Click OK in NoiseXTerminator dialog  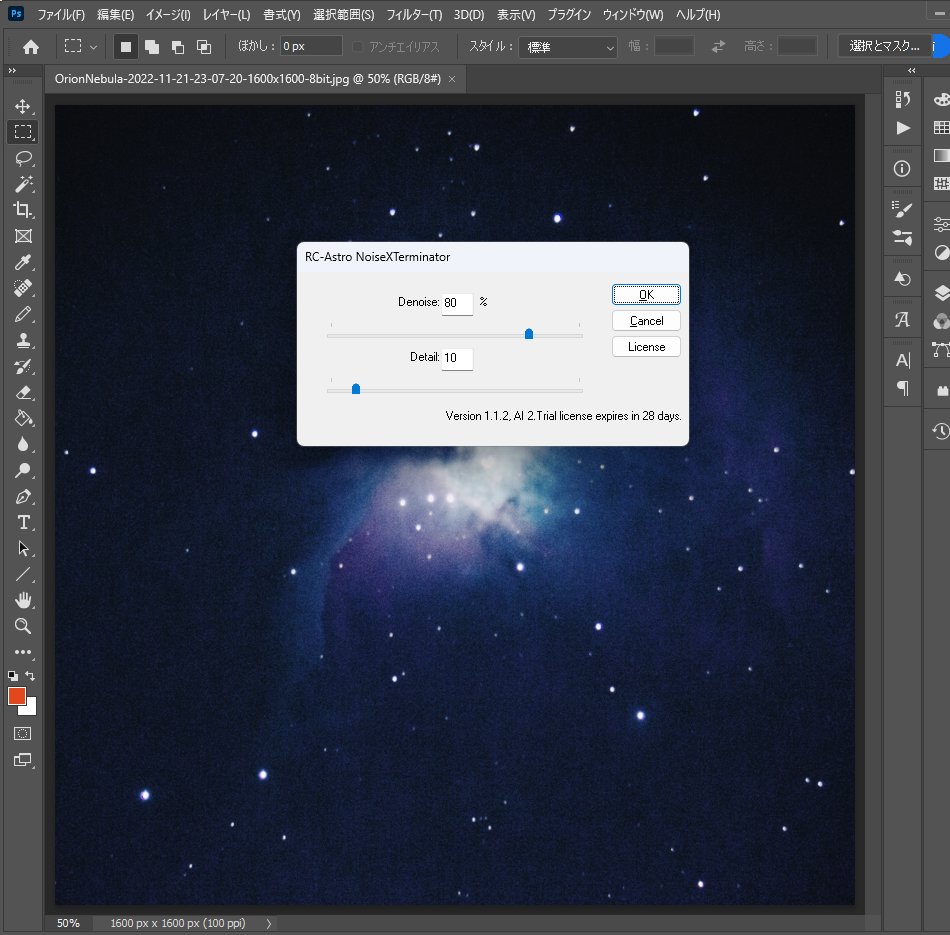[646, 294]
